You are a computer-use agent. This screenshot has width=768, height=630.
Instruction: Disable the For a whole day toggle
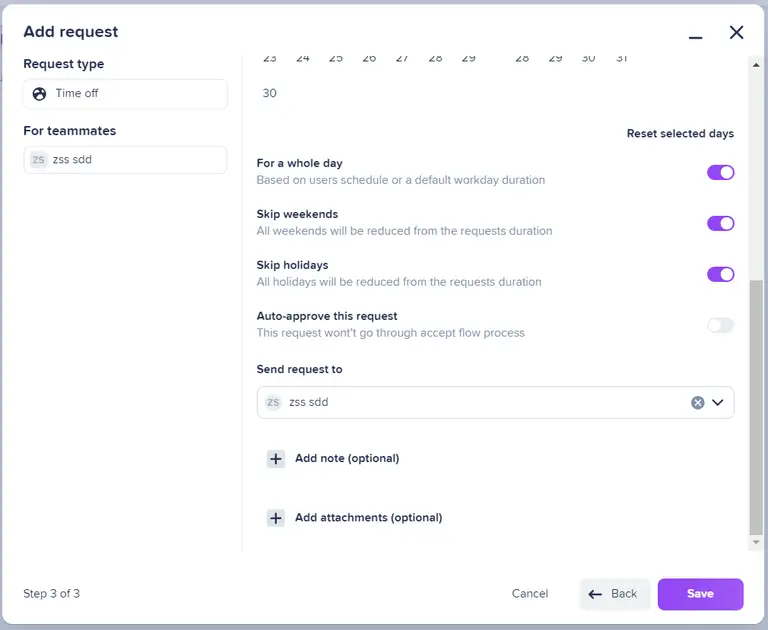720,172
